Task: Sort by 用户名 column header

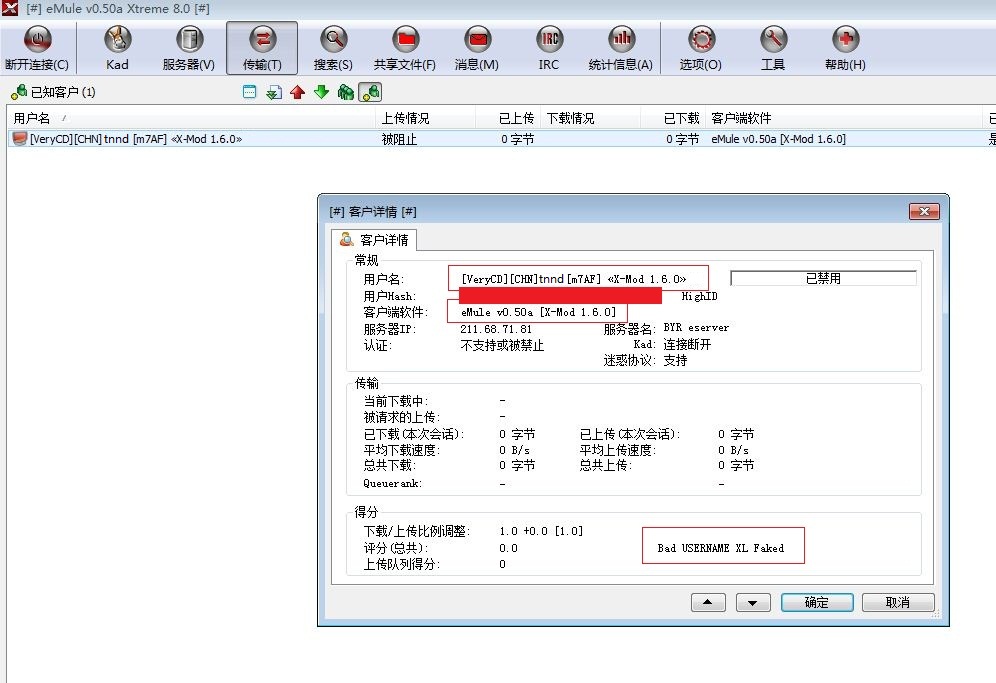Action: tap(191, 118)
